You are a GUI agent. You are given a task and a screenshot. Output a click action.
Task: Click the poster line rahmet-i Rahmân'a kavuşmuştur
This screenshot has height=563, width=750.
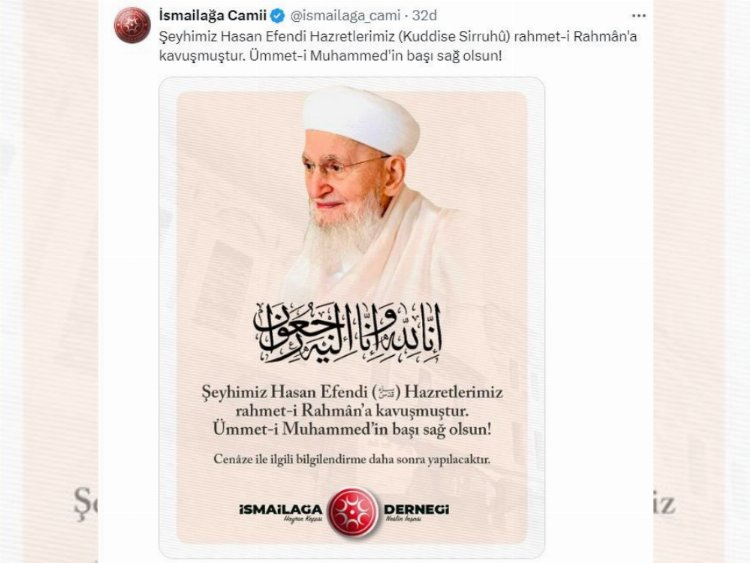click(x=351, y=411)
